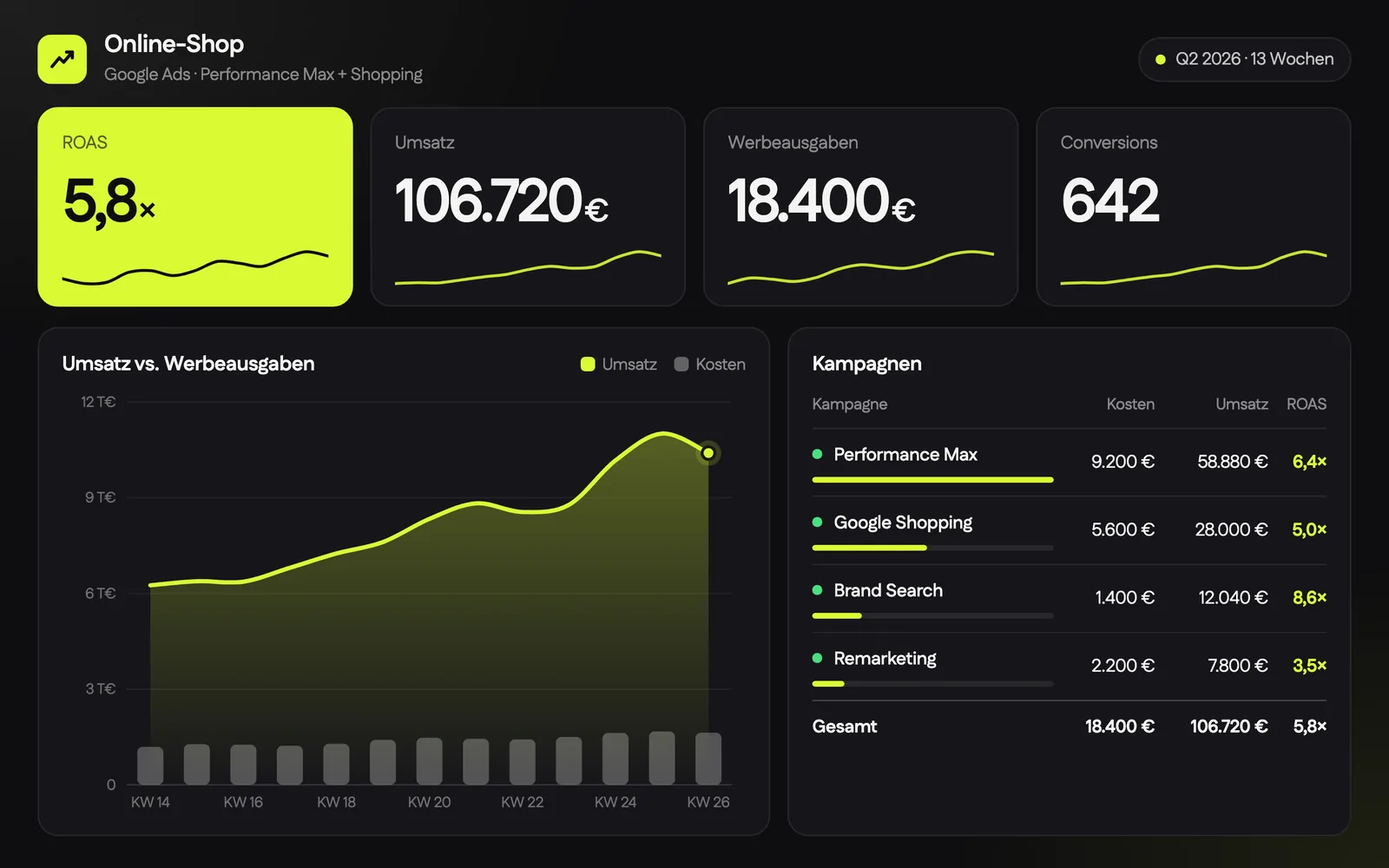Click the green status dot of Google Shopping
Screen dimensions: 1389x868
[x=817, y=522]
